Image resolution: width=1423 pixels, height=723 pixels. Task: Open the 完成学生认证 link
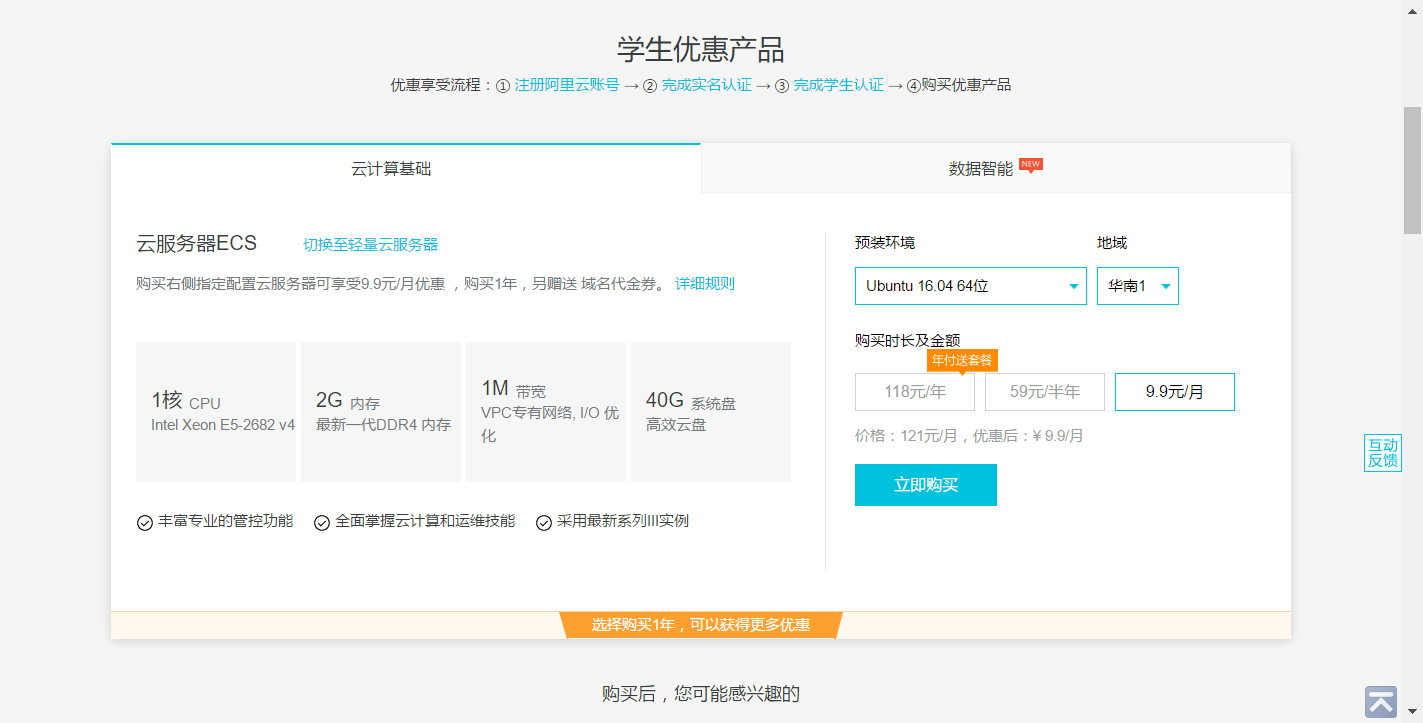tap(838, 85)
